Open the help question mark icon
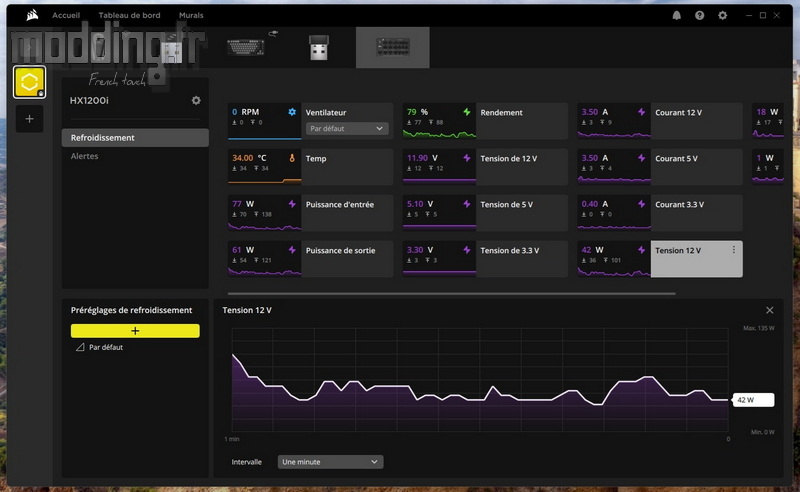The width and height of the screenshot is (800, 492). [699, 15]
